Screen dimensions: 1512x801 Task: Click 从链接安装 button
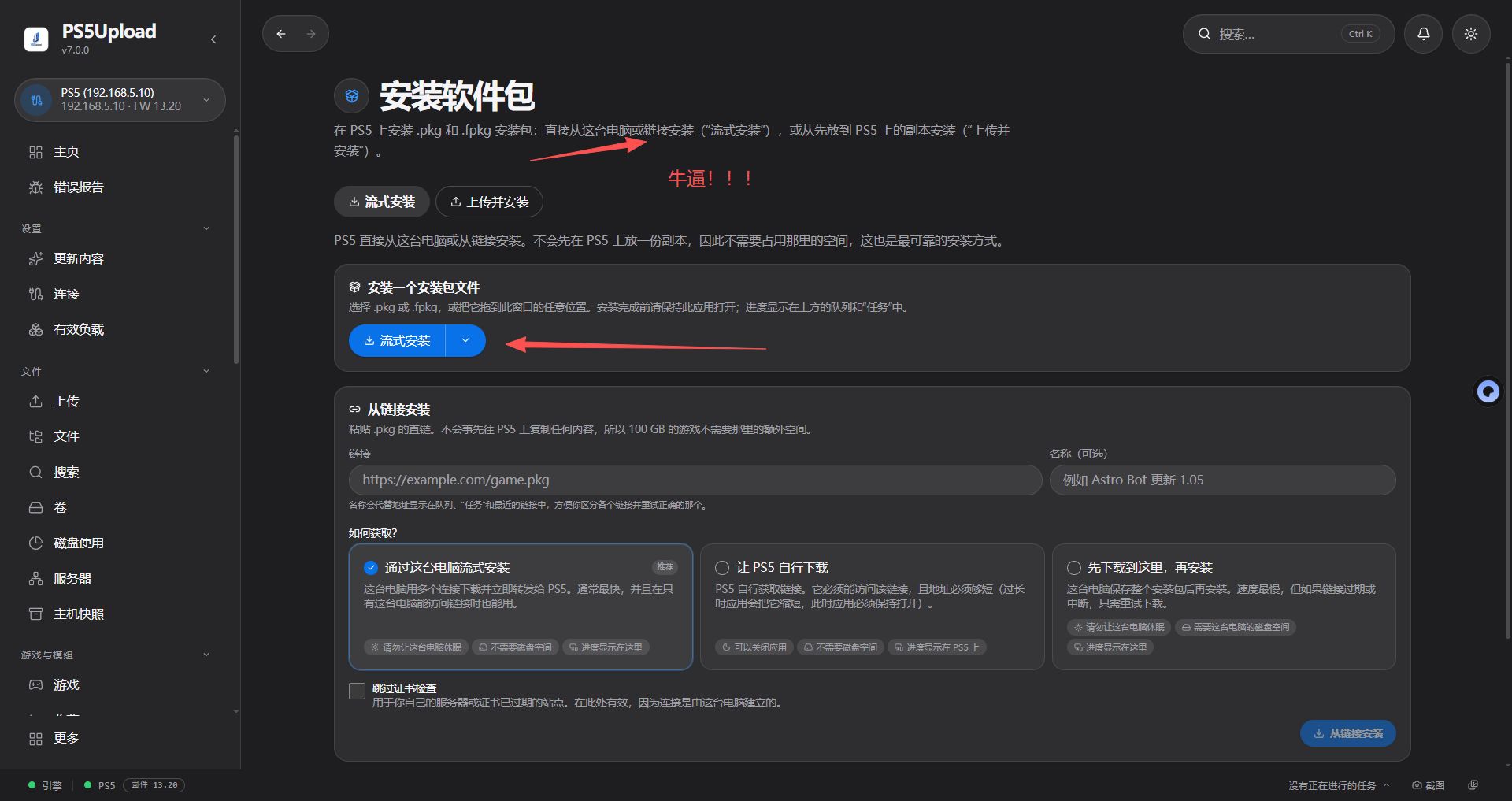[1348, 733]
